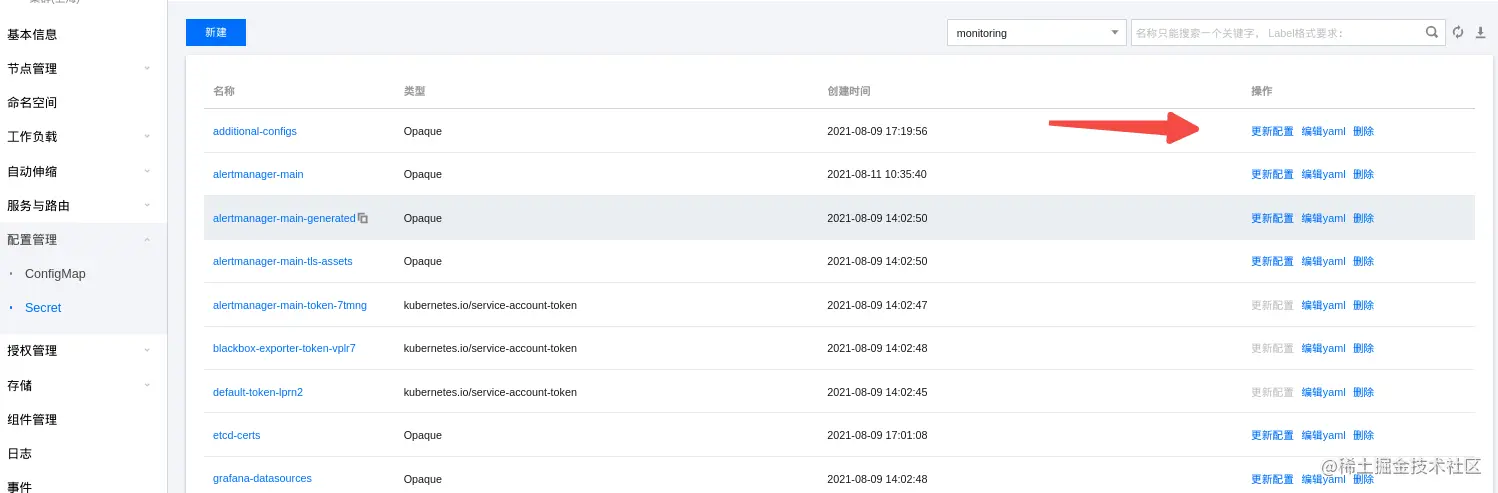Click the 2021-08-09 17:01:08 creation time
The width and height of the screenshot is (1498, 493).
pos(877,435)
